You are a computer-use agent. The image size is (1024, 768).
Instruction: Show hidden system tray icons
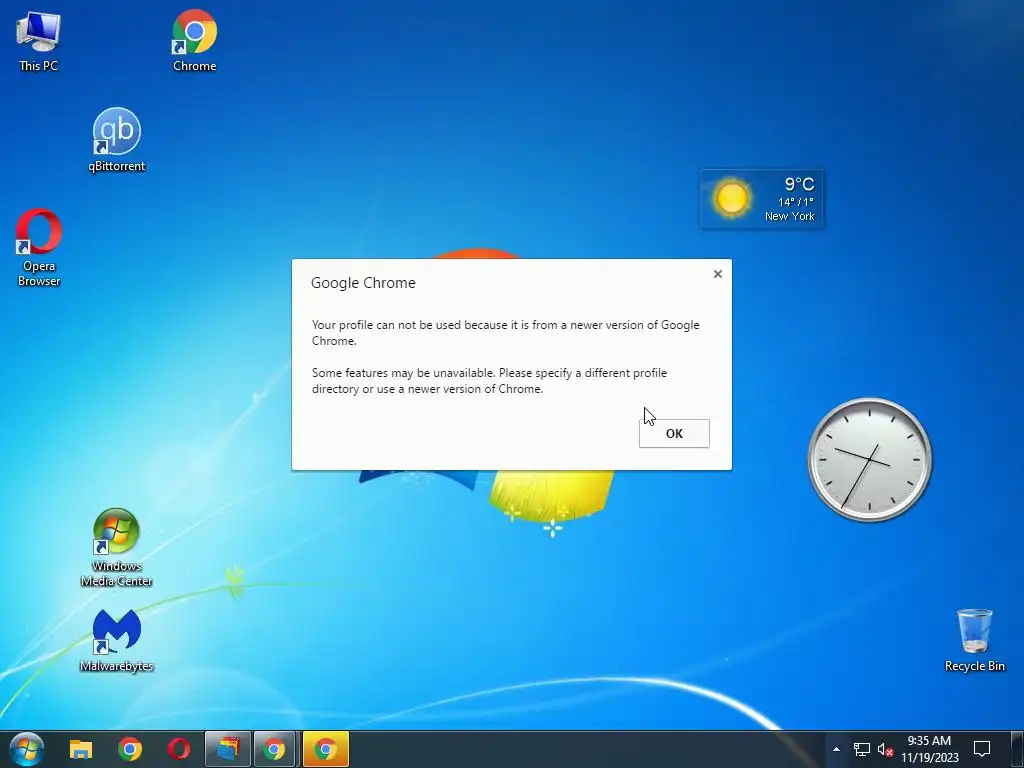[x=836, y=749]
